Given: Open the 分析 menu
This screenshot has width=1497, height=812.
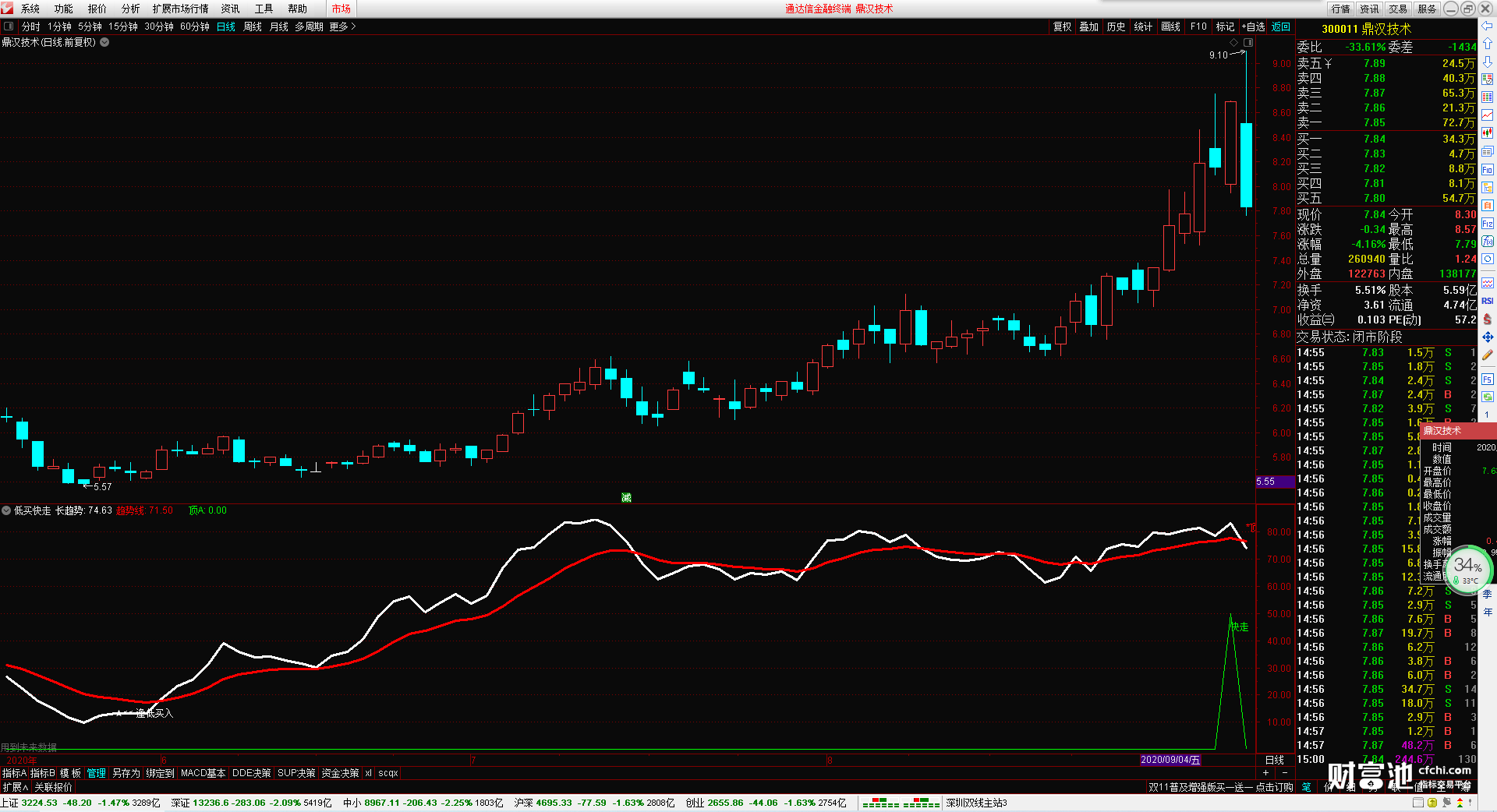Looking at the screenshot, I should tap(131, 9).
